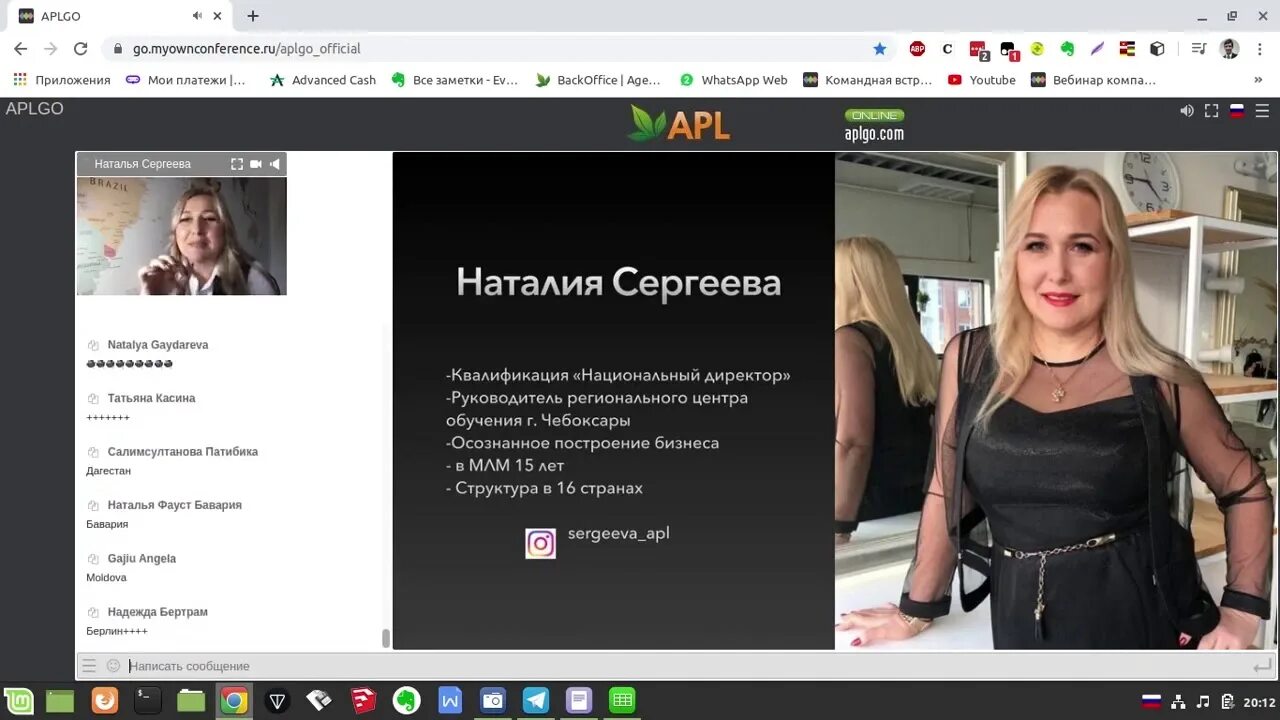Open the Chrome three-dot menu
Screen dimensions: 1280x720
click(1259, 48)
